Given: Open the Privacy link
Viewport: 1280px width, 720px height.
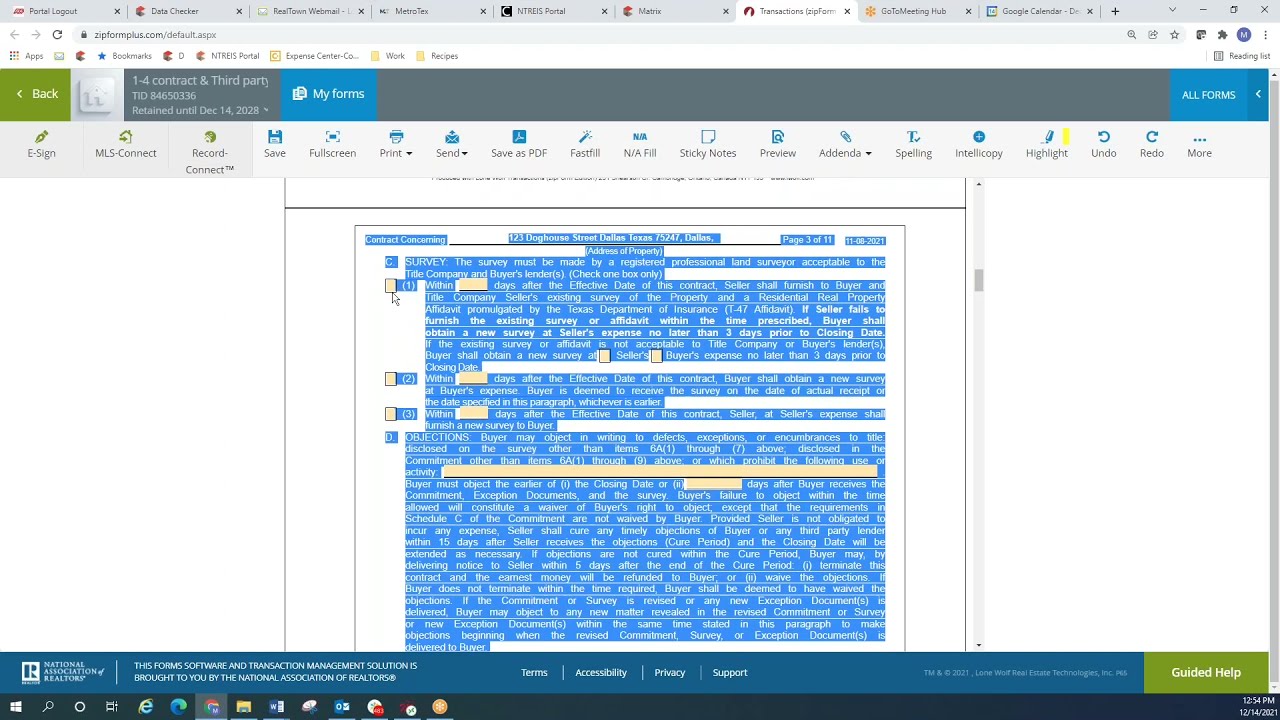Looking at the screenshot, I should (x=670, y=672).
